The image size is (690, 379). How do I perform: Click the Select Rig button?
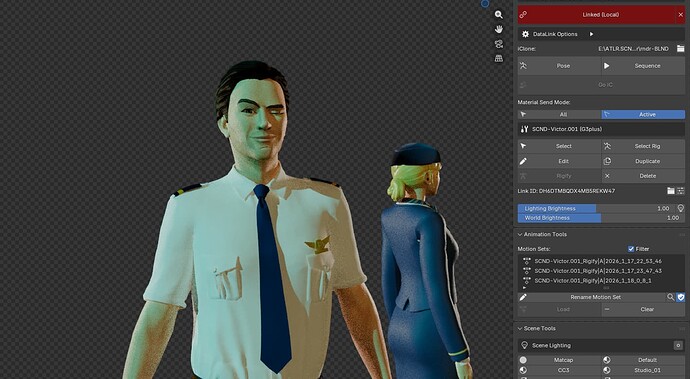(x=643, y=146)
